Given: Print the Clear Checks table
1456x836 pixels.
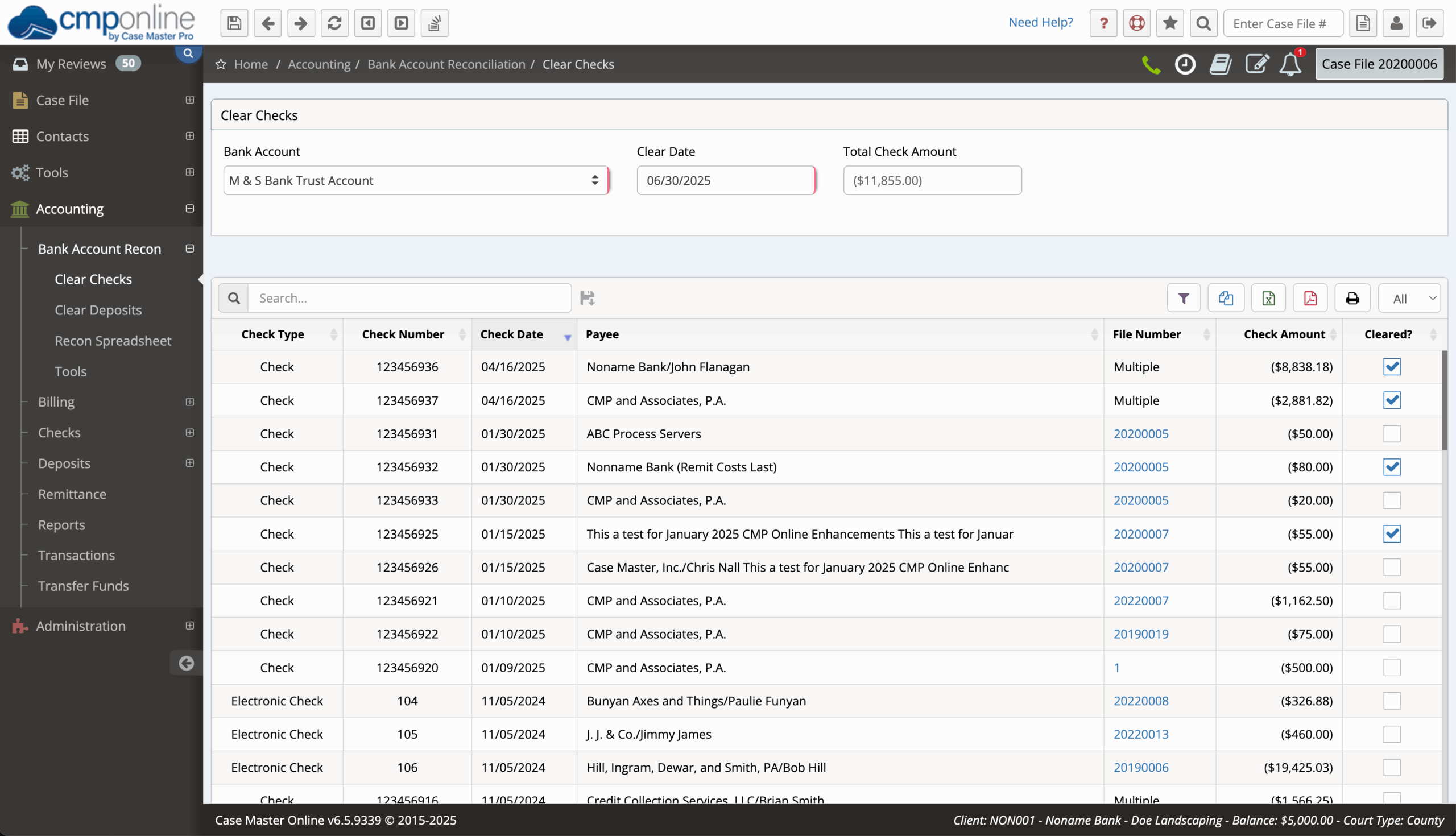Looking at the screenshot, I should click(x=1352, y=297).
